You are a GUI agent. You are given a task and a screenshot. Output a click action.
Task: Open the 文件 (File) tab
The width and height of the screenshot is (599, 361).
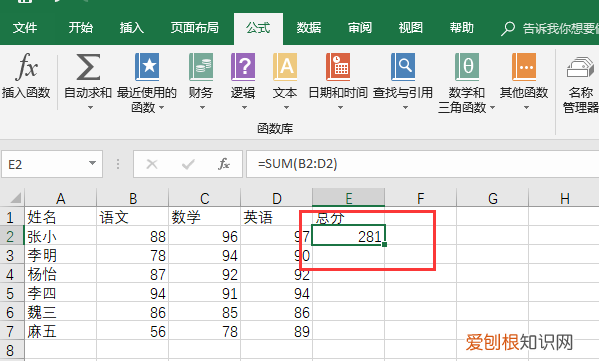(25, 28)
